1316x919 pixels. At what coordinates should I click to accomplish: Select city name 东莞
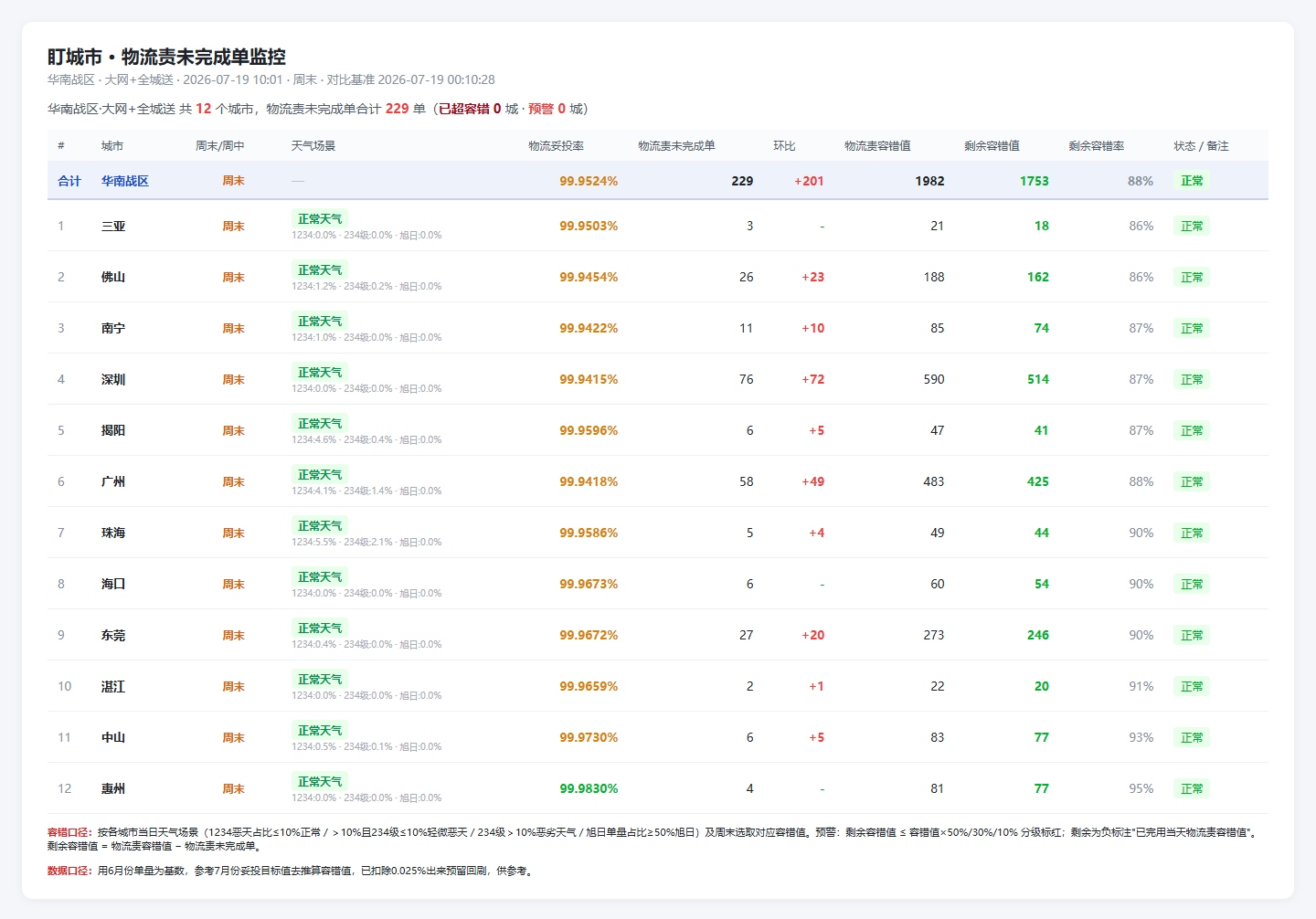click(x=113, y=635)
